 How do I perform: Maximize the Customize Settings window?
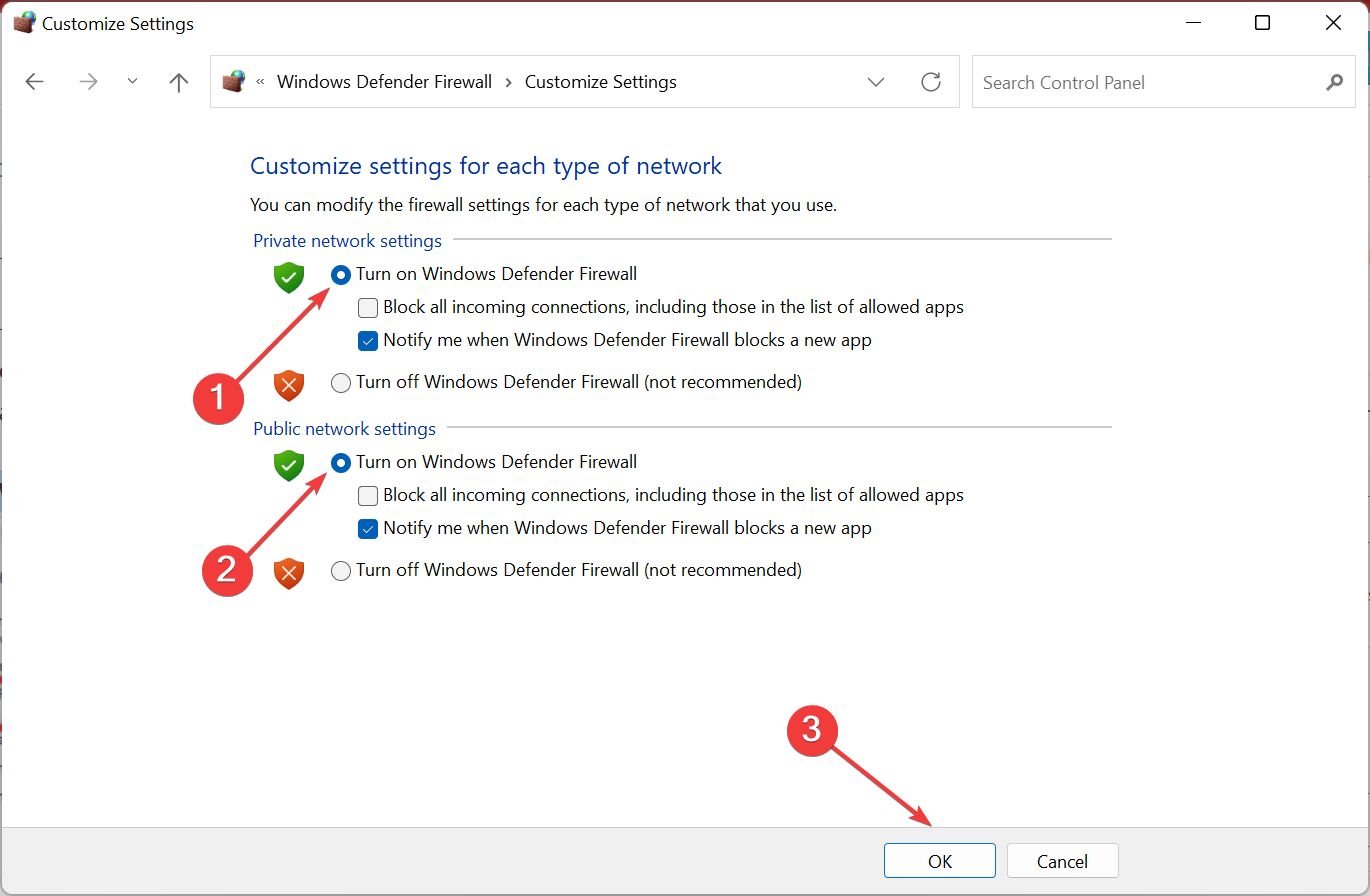click(1262, 23)
